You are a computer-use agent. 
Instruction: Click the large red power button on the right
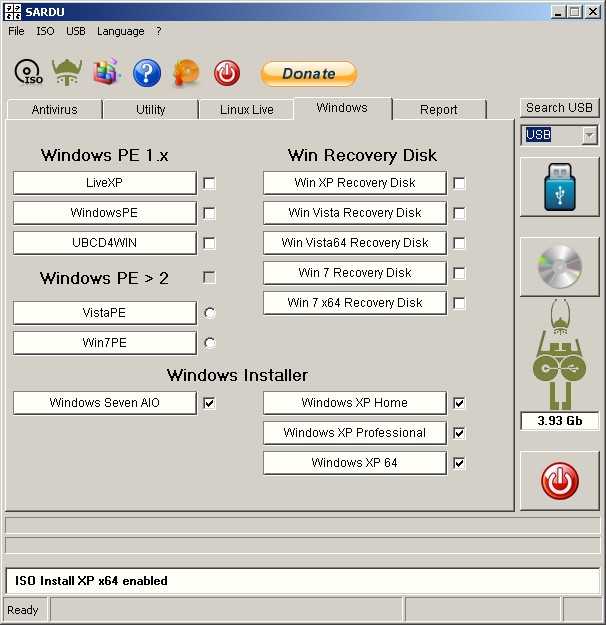point(559,481)
